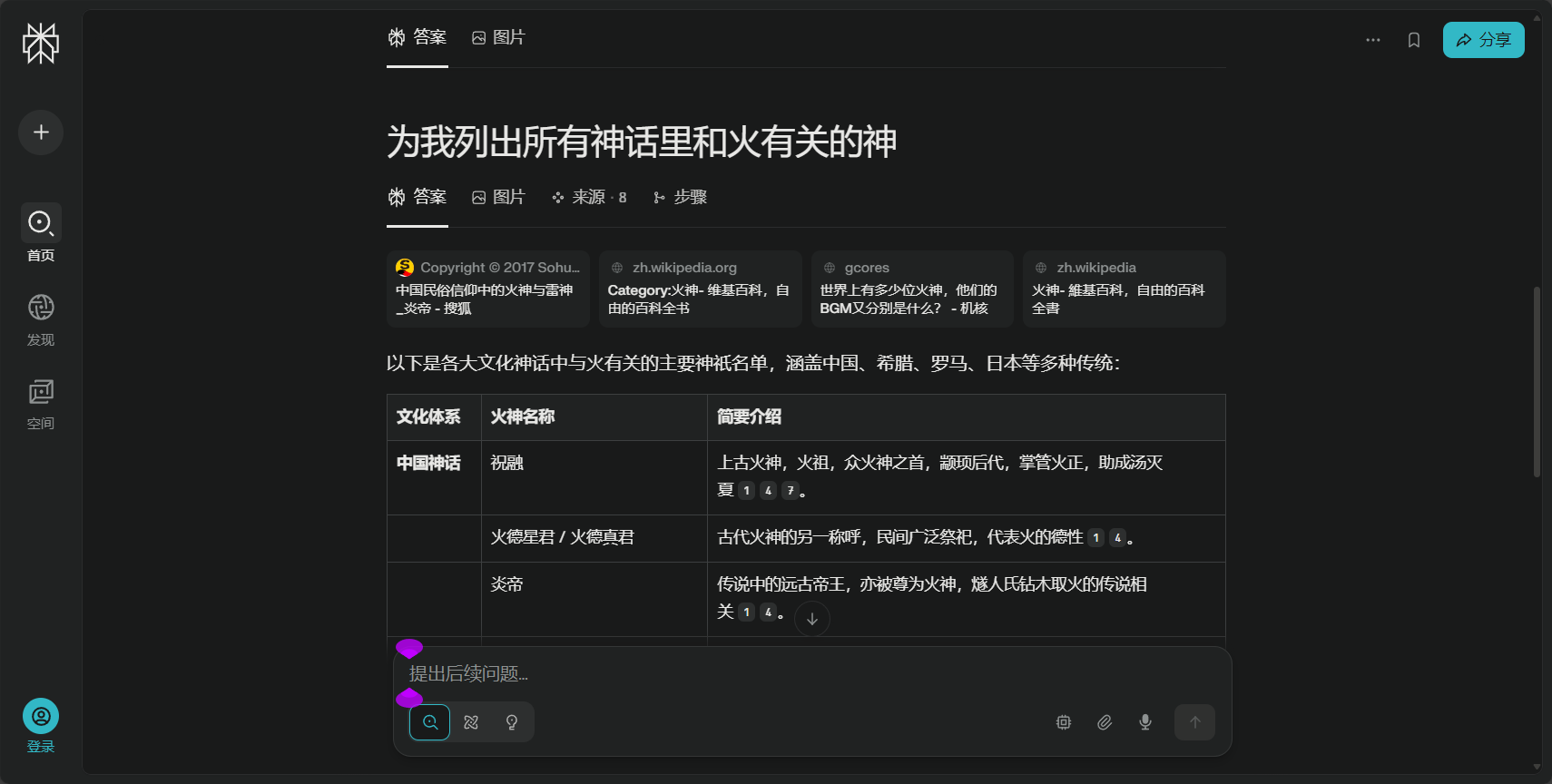Open zh.wikipedia 火神 source card

(1125, 289)
